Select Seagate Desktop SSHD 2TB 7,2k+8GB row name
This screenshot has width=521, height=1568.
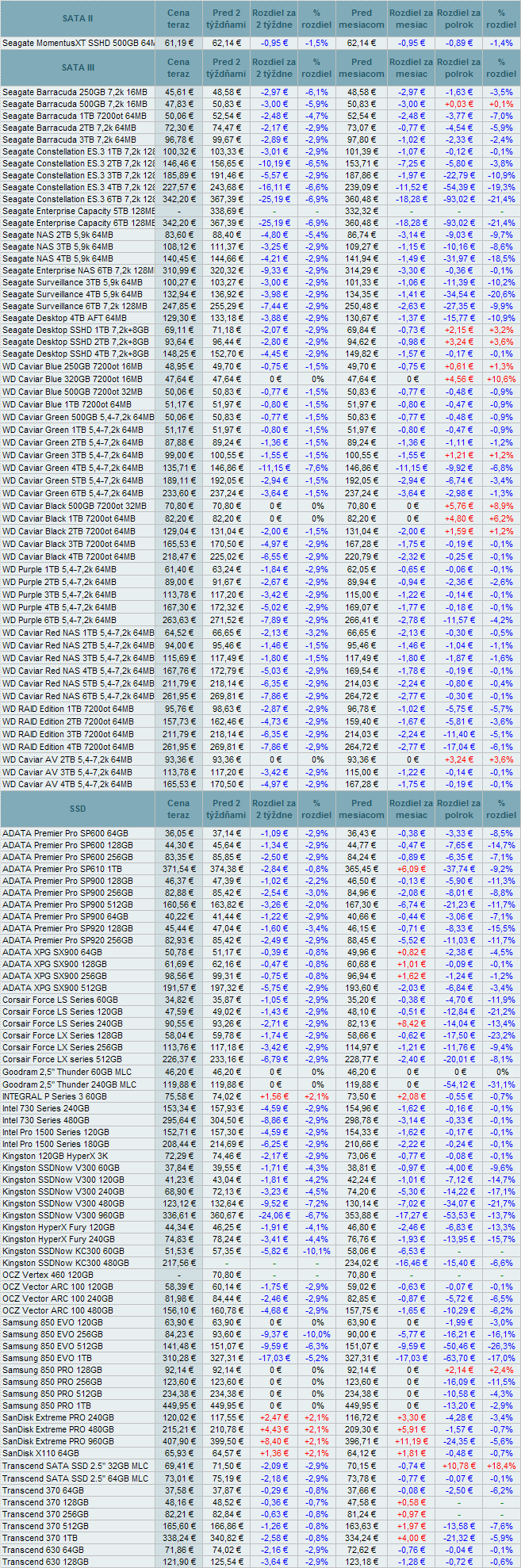pos(75,342)
